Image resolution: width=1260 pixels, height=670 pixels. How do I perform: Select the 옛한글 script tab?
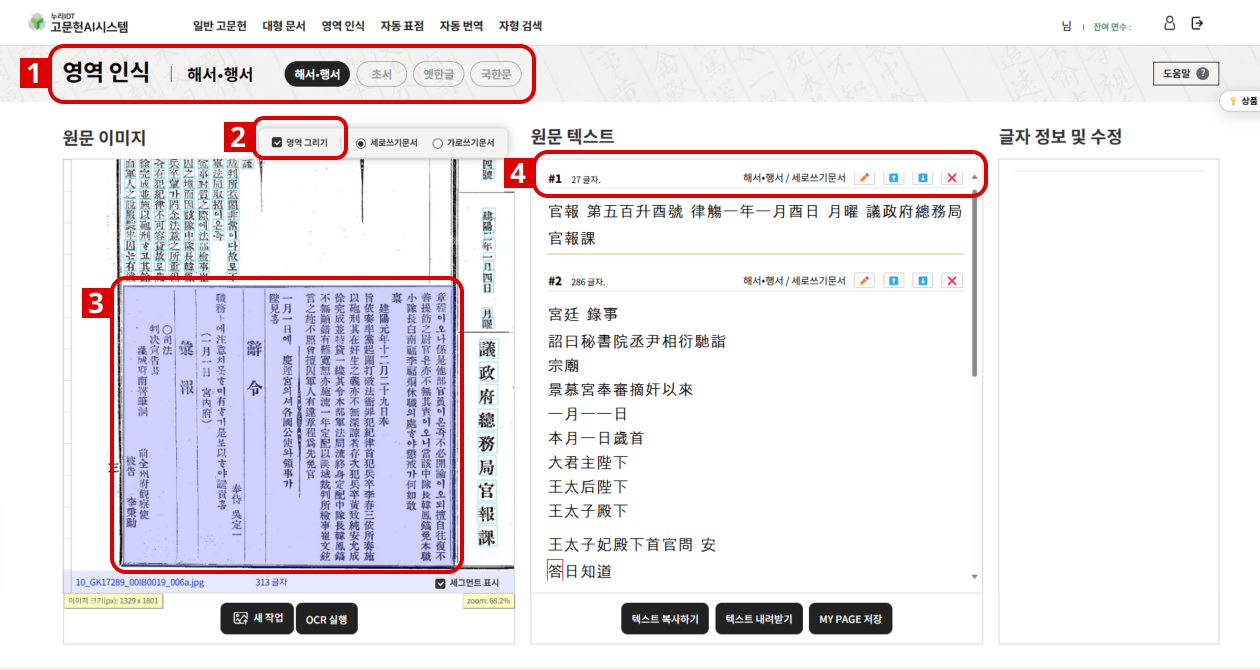coord(439,74)
